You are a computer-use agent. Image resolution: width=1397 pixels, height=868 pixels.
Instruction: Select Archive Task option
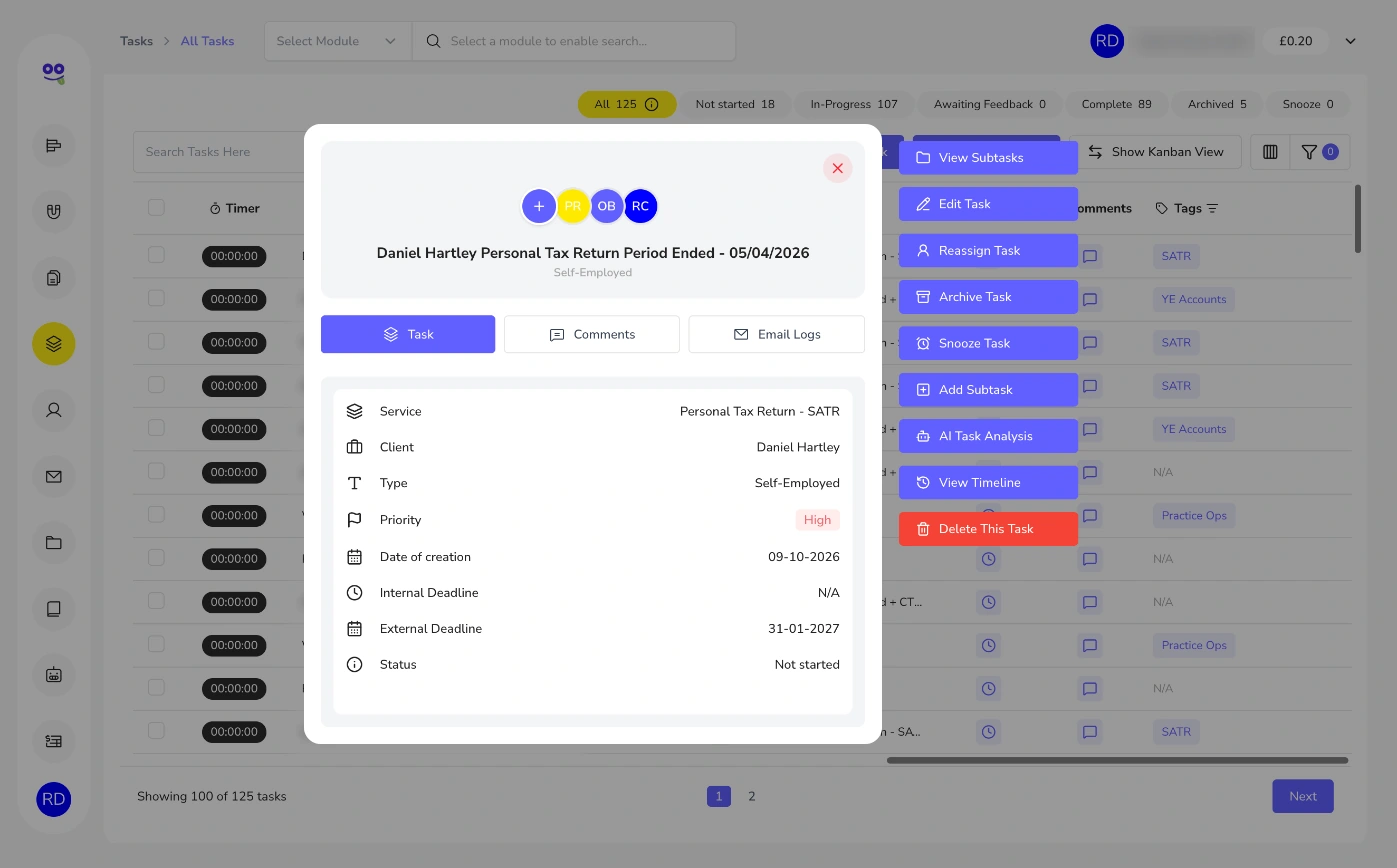(x=988, y=297)
